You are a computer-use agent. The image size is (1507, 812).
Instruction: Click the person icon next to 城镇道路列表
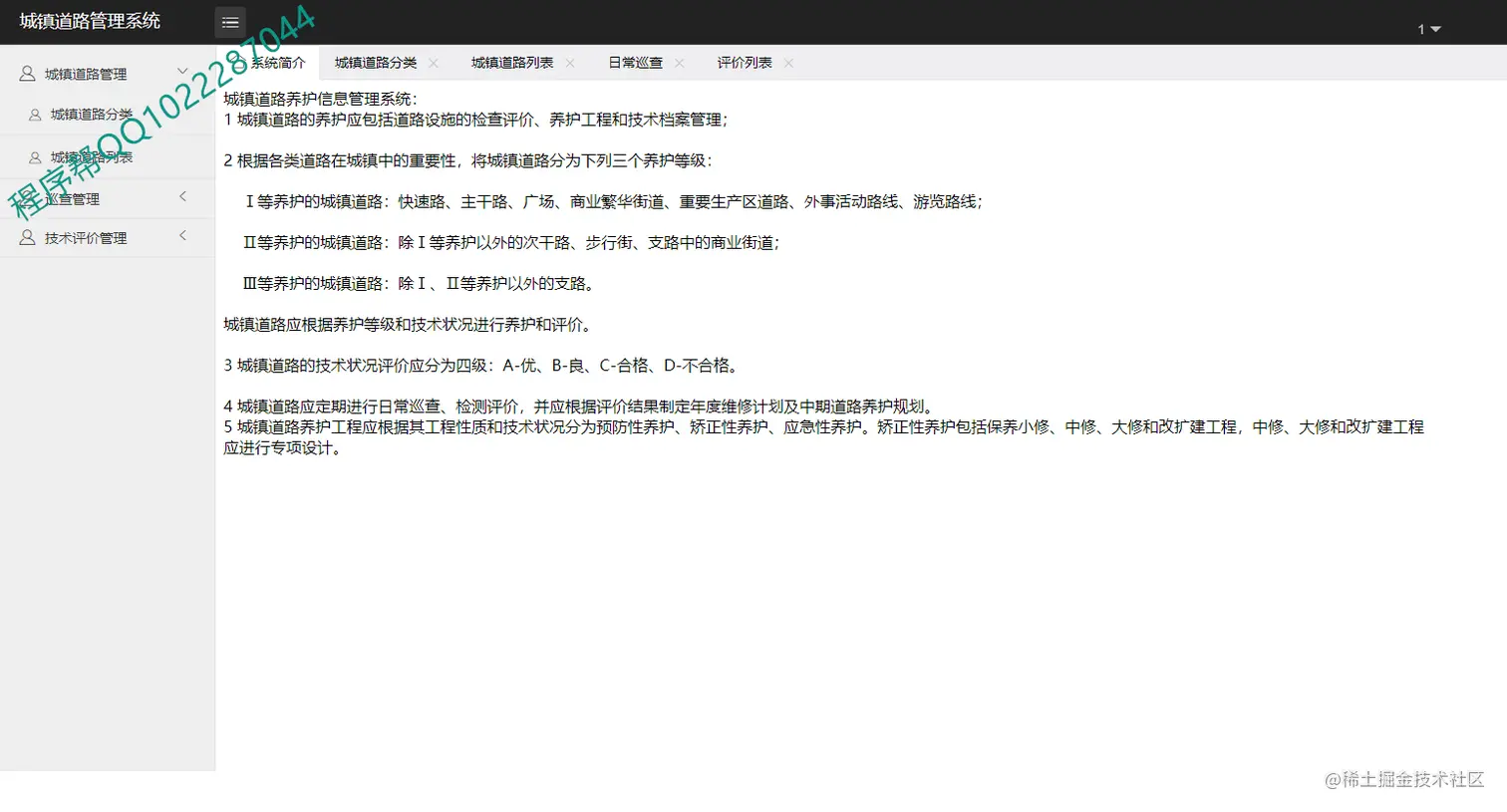[x=34, y=156]
